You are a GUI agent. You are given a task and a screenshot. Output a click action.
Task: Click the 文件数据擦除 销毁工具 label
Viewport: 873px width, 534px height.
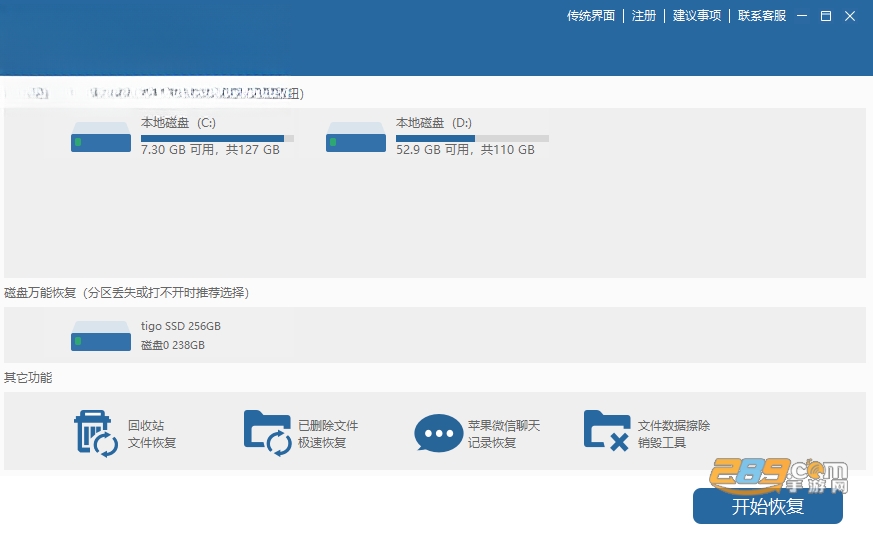[x=674, y=434]
